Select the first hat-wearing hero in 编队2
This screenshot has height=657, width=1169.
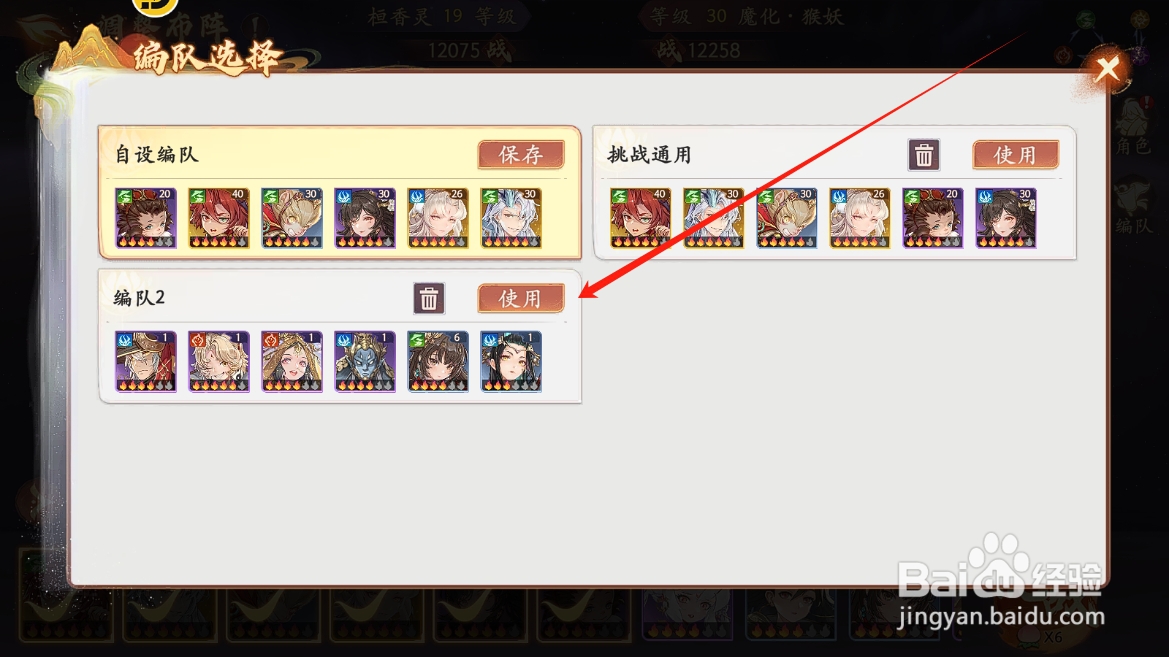click(145, 362)
